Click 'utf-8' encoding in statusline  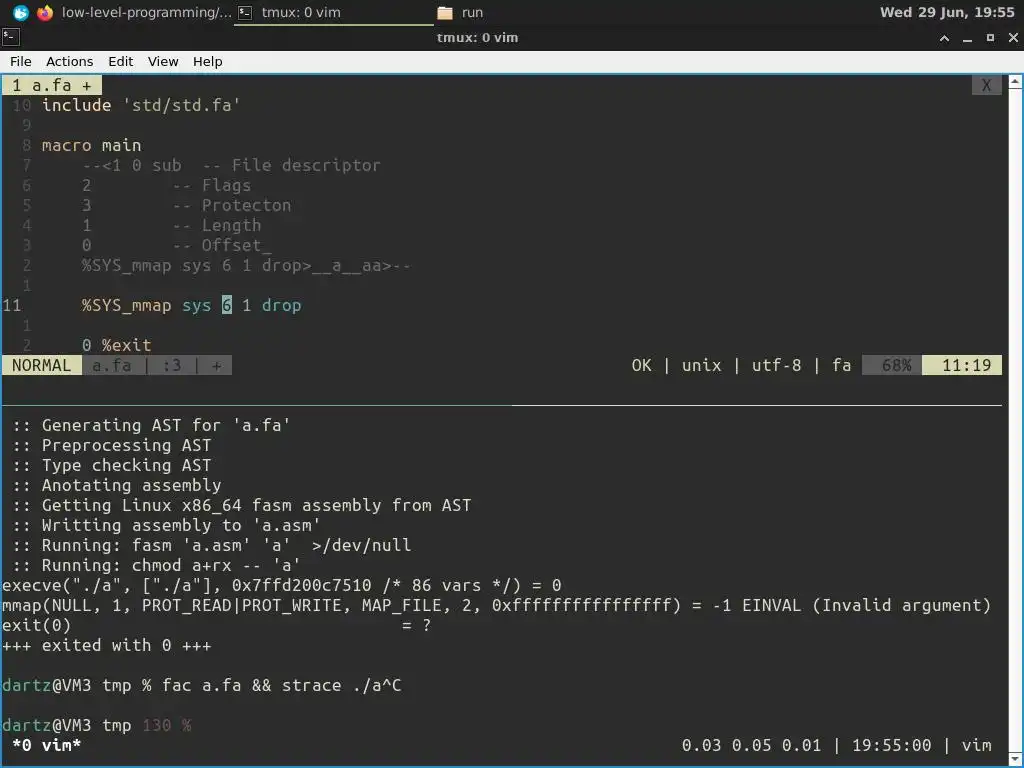(776, 365)
